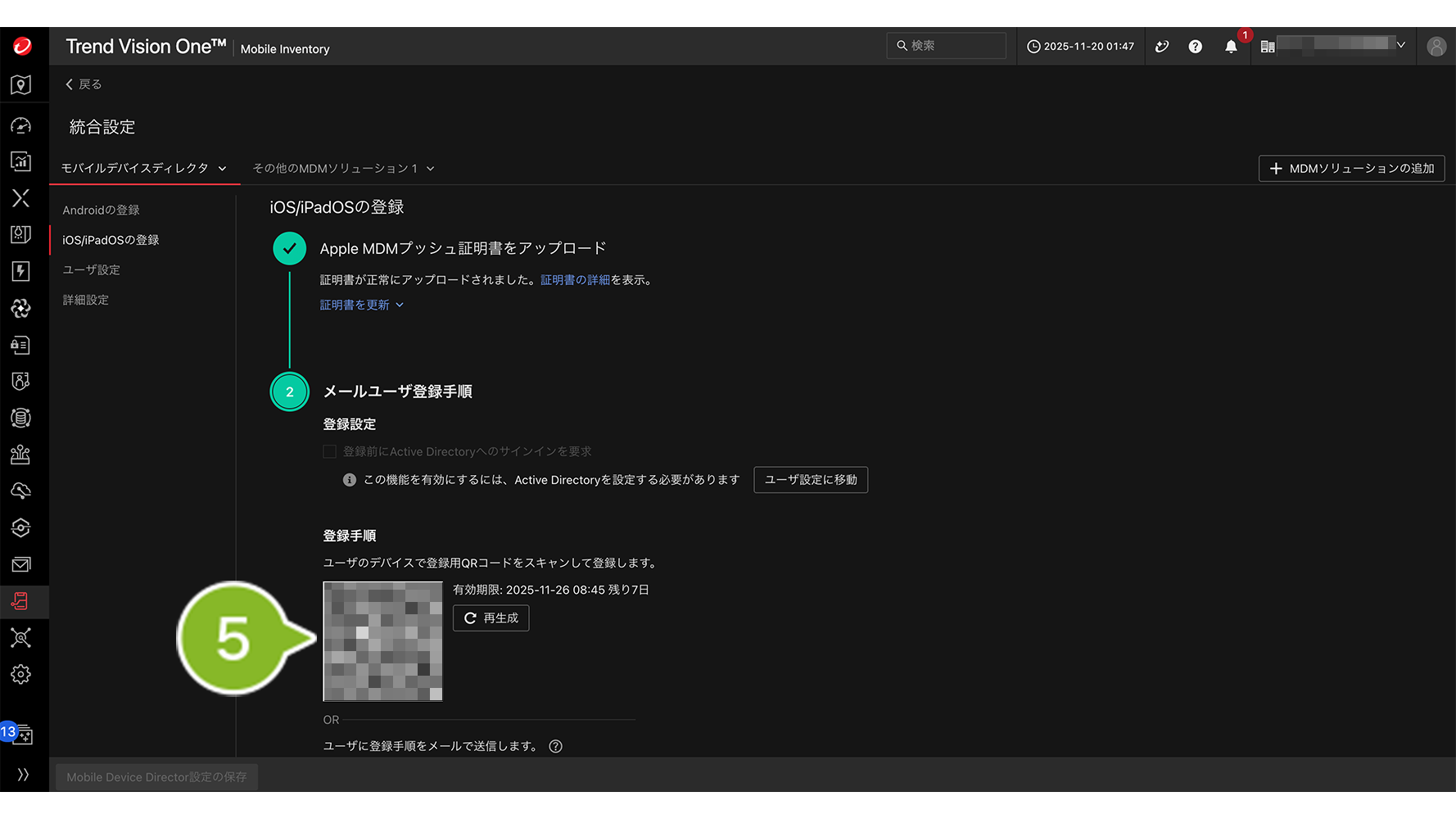Image resolution: width=1456 pixels, height=819 pixels.
Task: Open the help question mark icon
Action: click(x=1195, y=47)
